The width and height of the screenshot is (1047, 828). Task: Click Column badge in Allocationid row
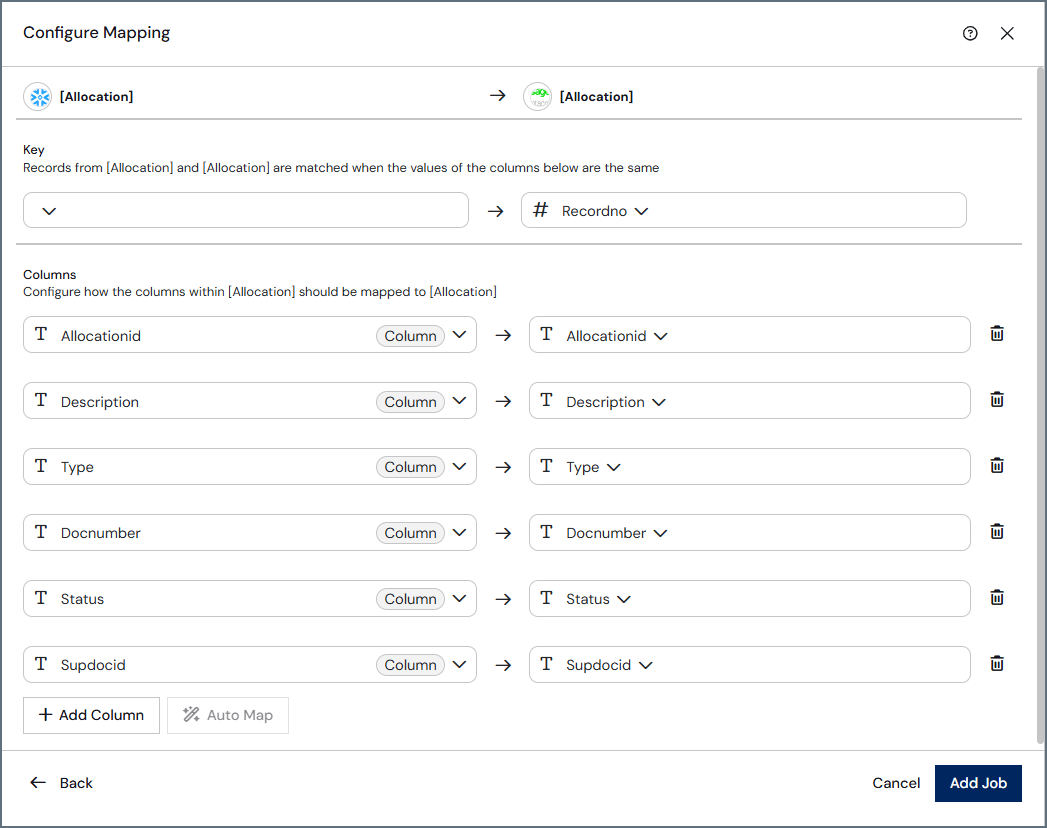[x=410, y=336]
